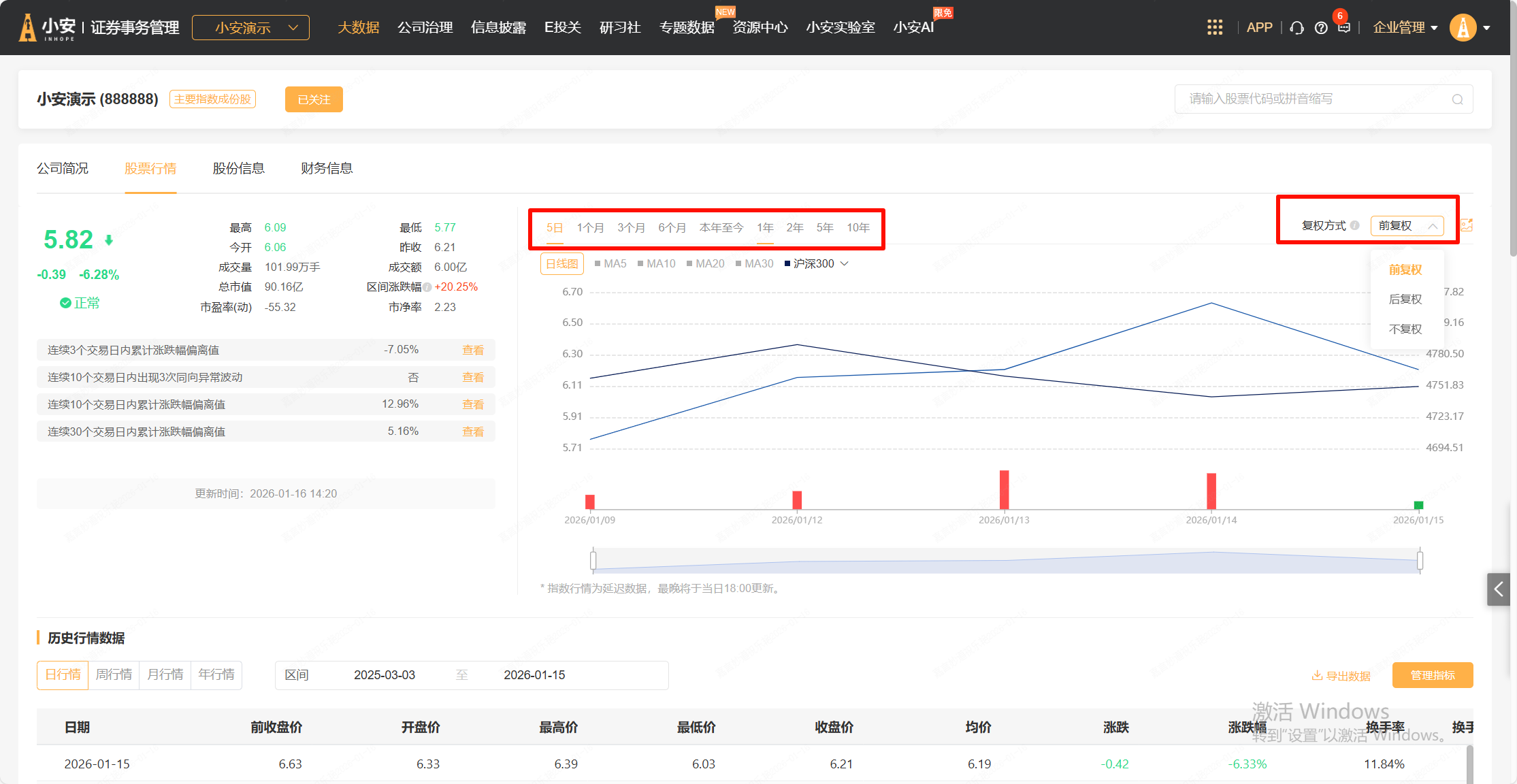1517x784 pixels.
Task: Click the 导出数据 link
Action: [x=1341, y=676]
